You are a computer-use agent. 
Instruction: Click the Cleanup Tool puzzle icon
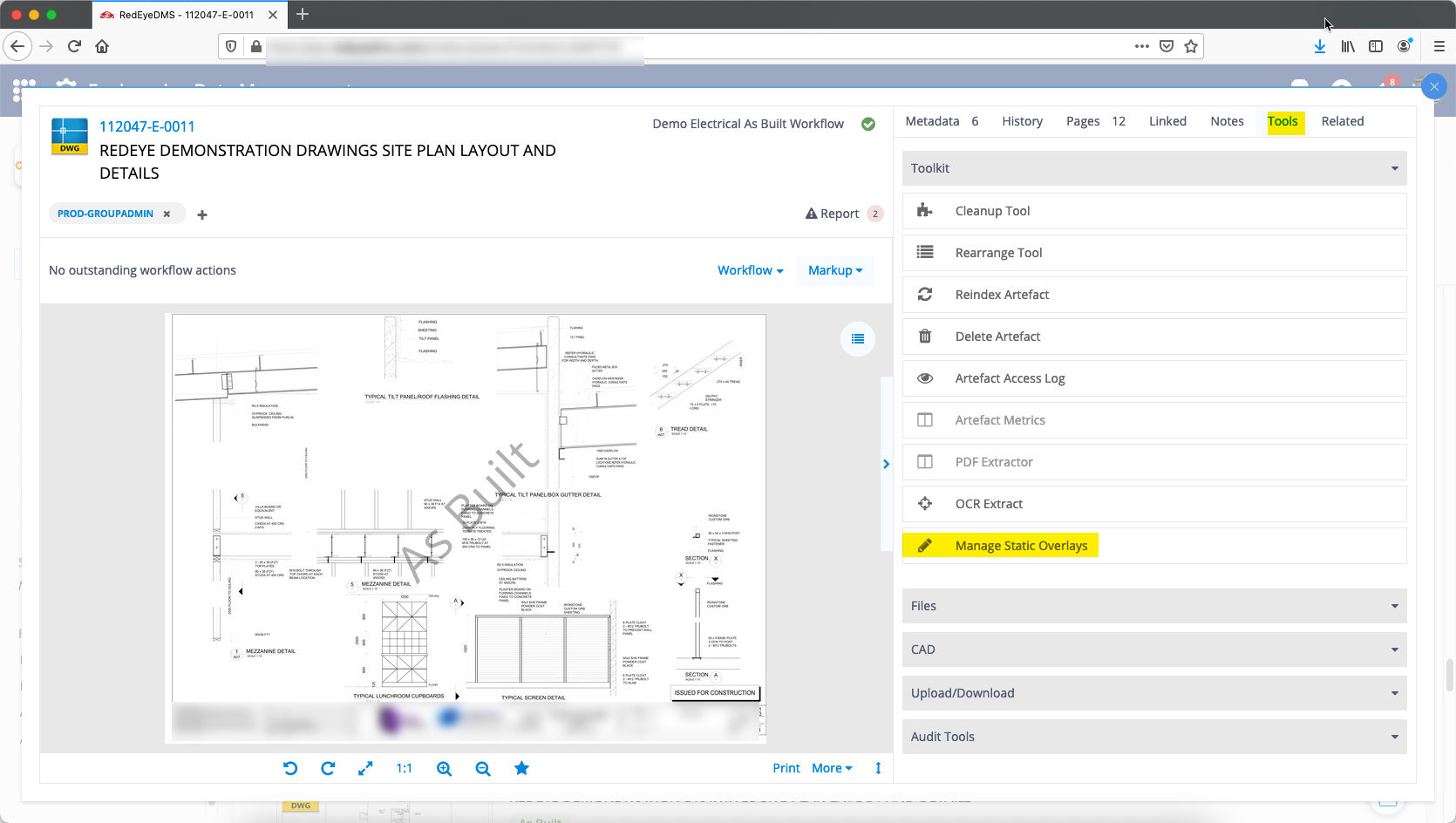coord(925,211)
